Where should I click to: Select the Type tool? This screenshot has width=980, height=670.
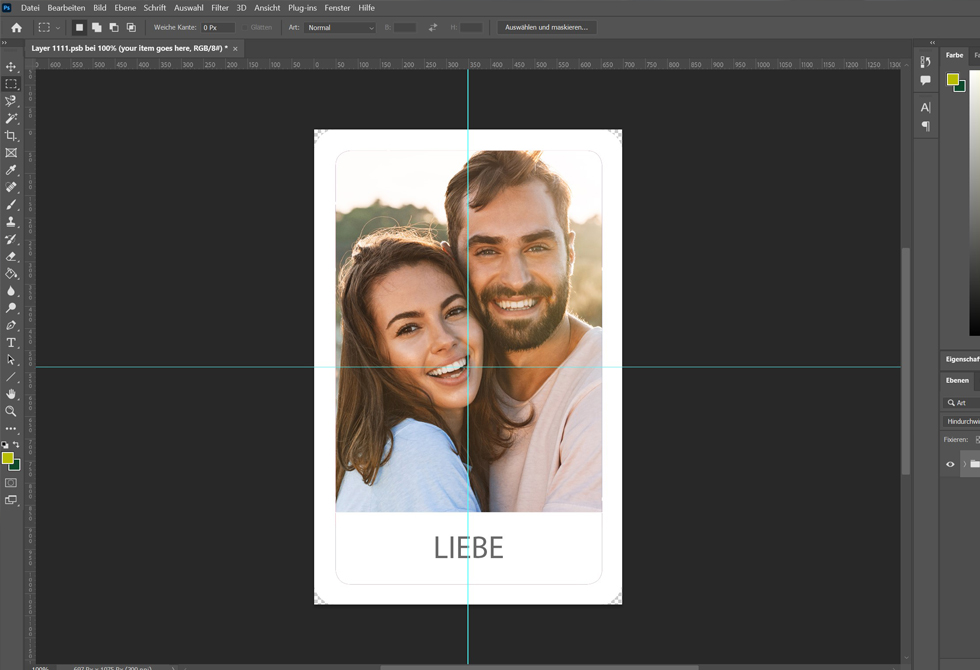coord(11,342)
